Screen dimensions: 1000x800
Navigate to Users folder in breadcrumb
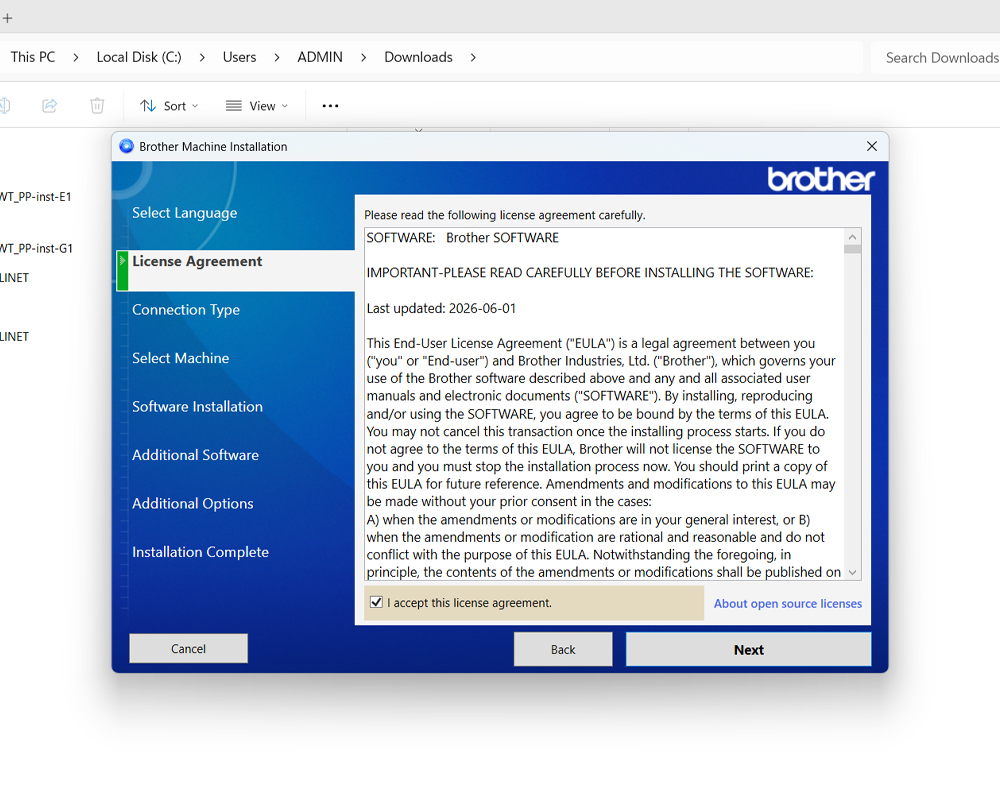pyautogui.click(x=239, y=57)
